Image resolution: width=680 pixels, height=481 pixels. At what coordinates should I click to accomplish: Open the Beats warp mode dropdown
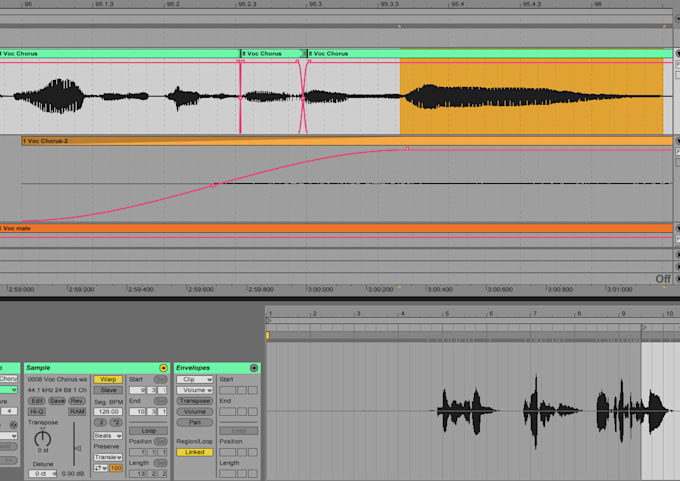pos(108,435)
